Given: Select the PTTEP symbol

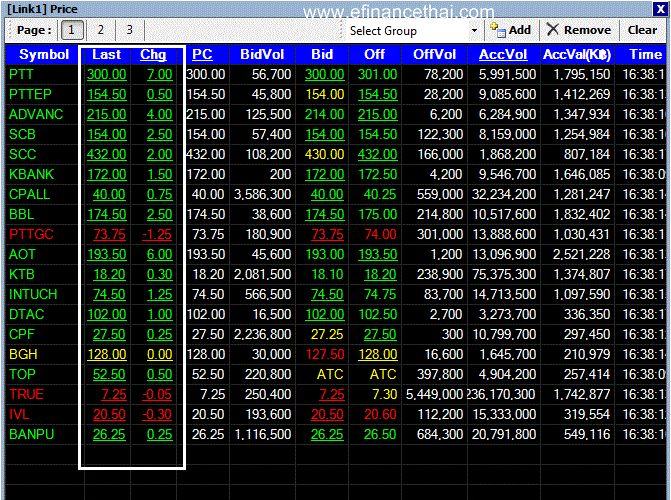Looking at the screenshot, I should [x=30, y=95].
